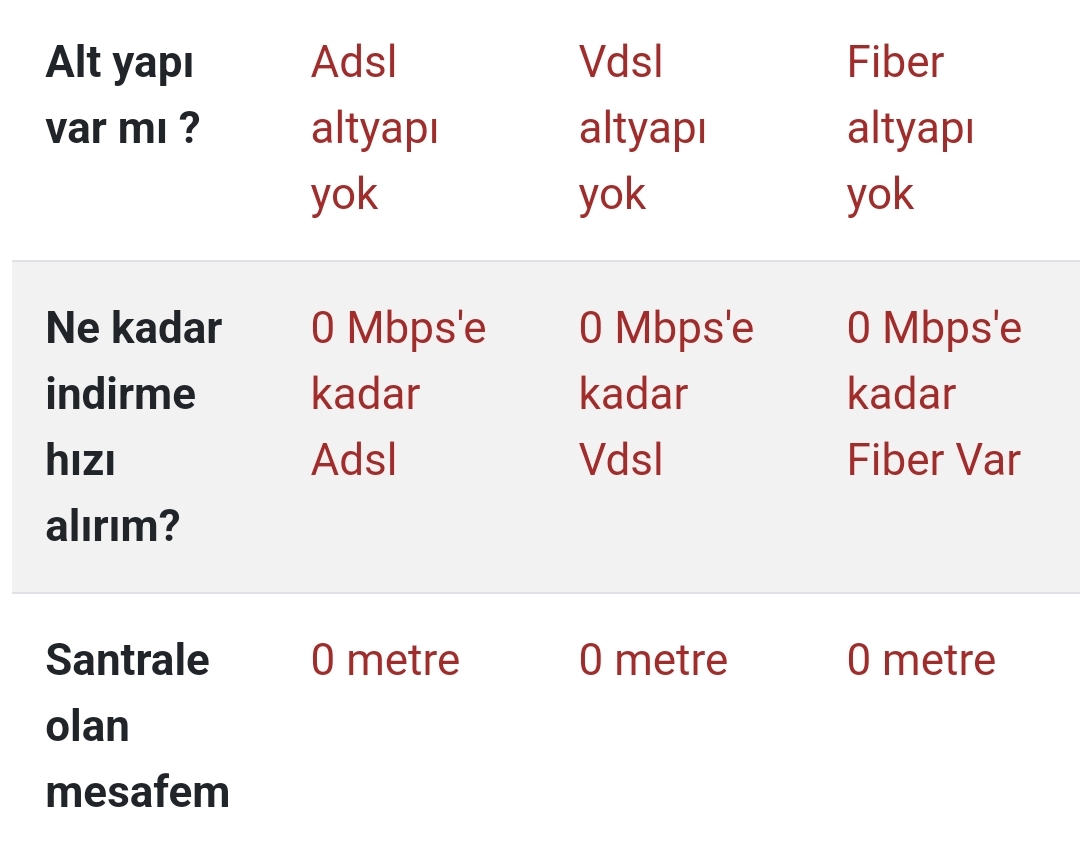Select the "Fiber altyapı yok" link
Image resolution: width=1080 pixels, height=859 pixels.
click(910, 129)
